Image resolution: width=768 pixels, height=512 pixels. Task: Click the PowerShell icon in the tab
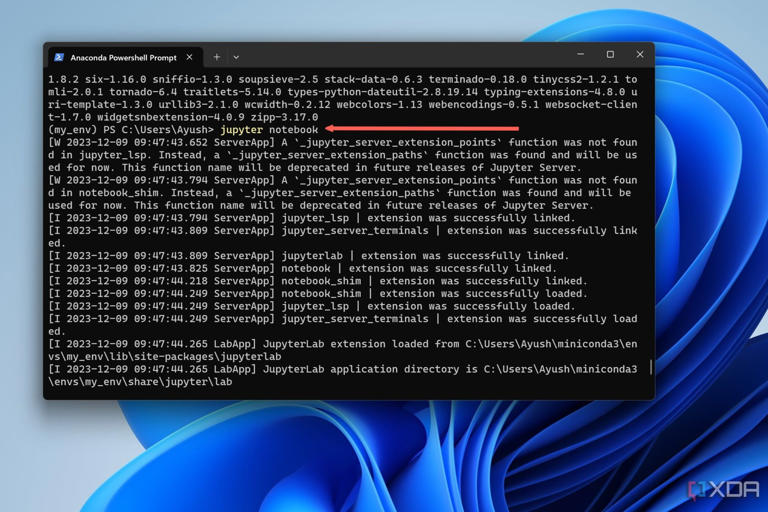(x=59, y=57)
